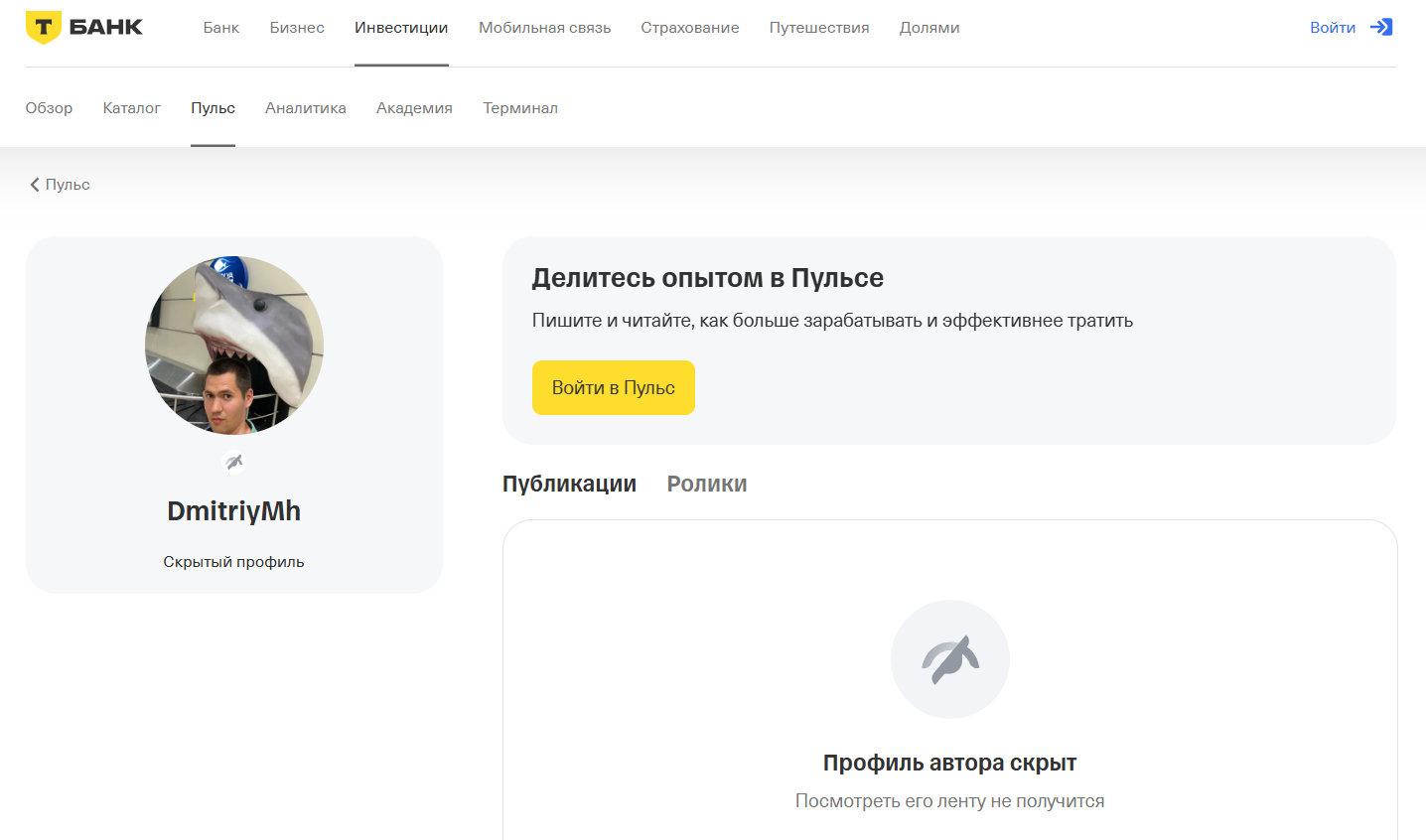Open the Путешествия section
Image resolution: width=1426 pixels, height=840 pixels.
[x=819, y=28]
